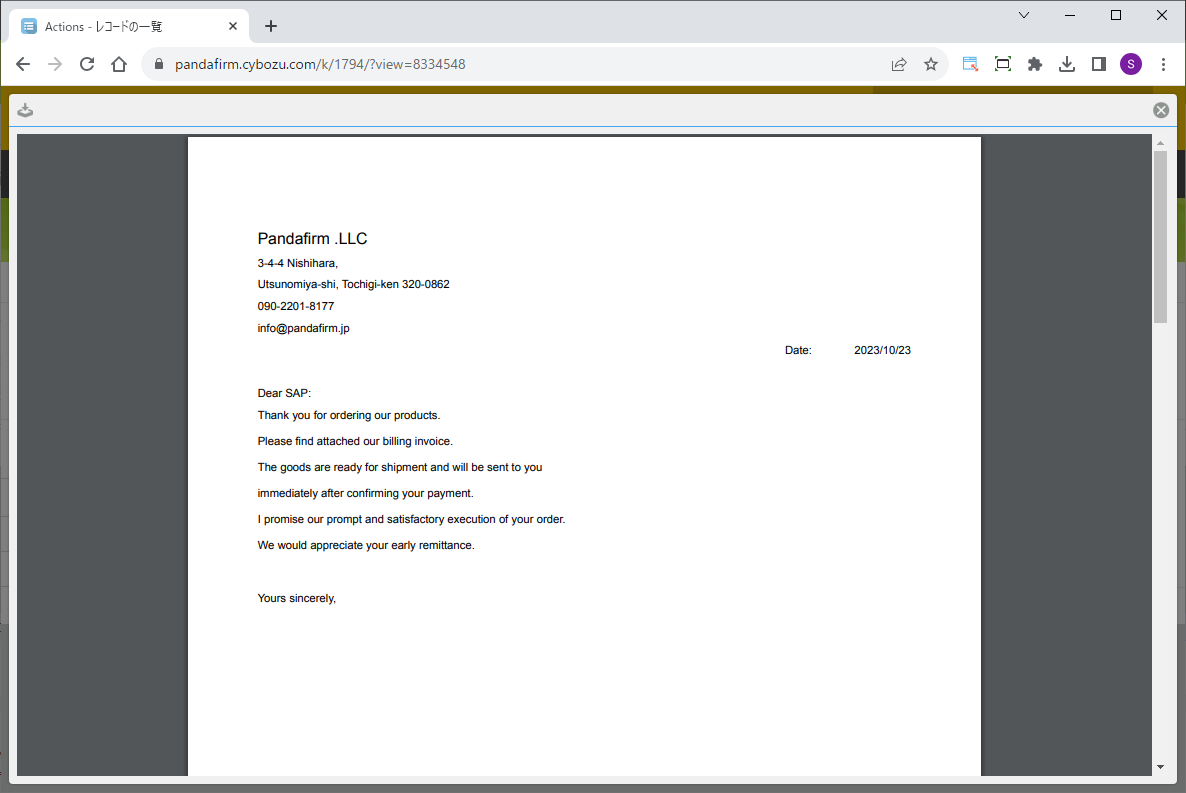
Task: Open a new browser tab
Action: tap(271, 26)
